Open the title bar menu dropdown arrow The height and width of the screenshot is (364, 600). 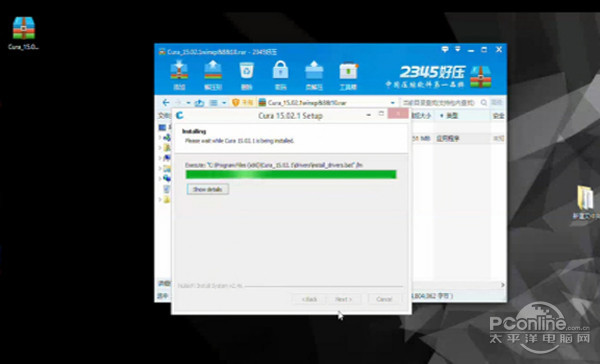point(458,49)
